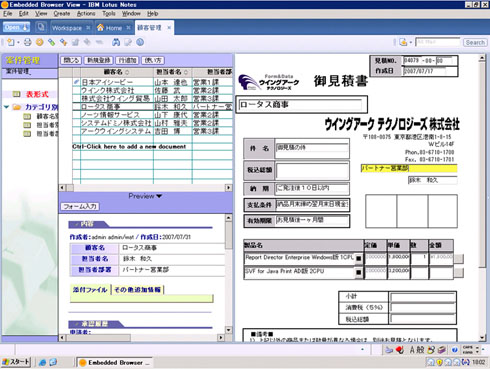Open the 添付ファイル tab in preview
Screen dimensions: 490x369
90,290
